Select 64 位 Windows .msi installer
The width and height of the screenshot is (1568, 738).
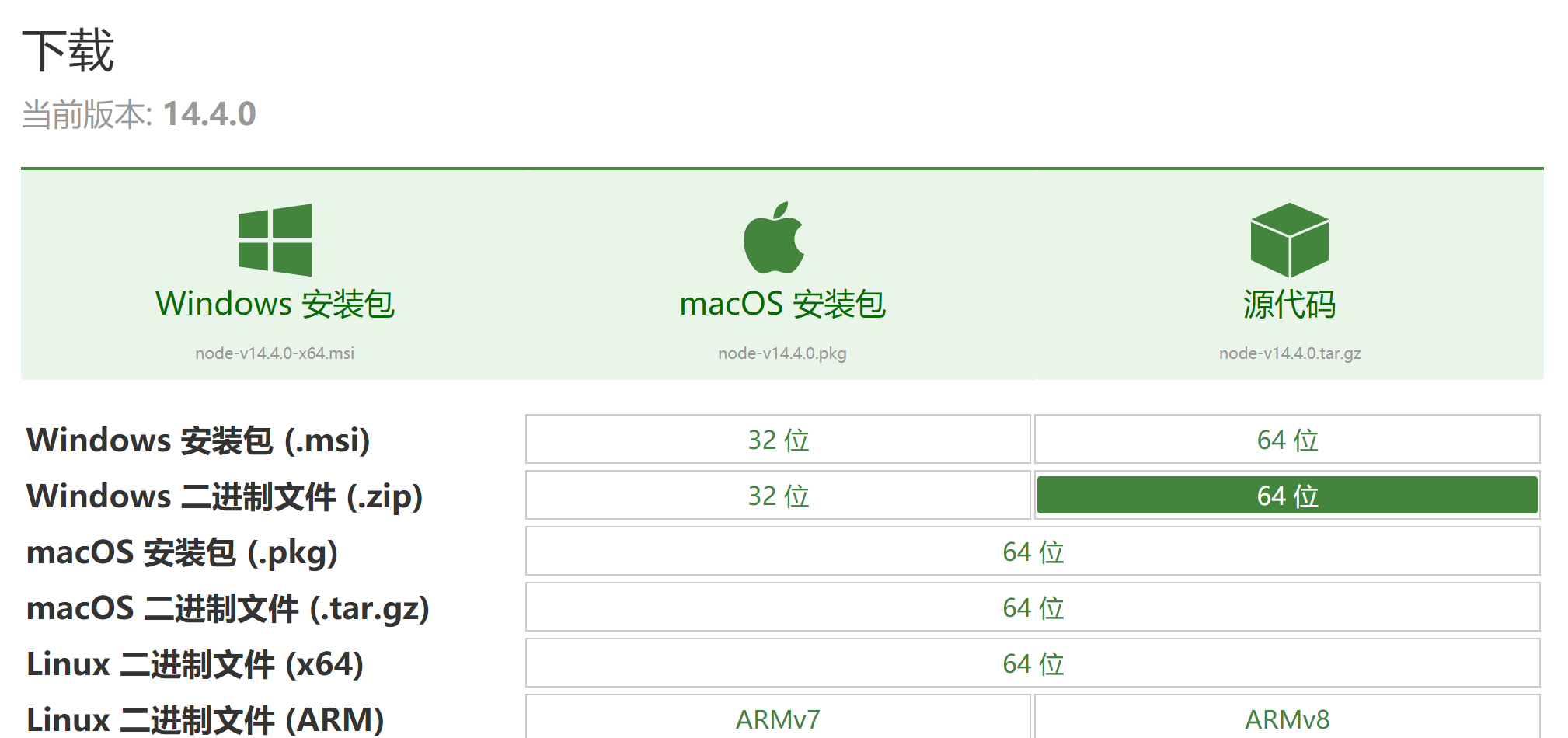pyautogui.click(x=1287, y=440)
